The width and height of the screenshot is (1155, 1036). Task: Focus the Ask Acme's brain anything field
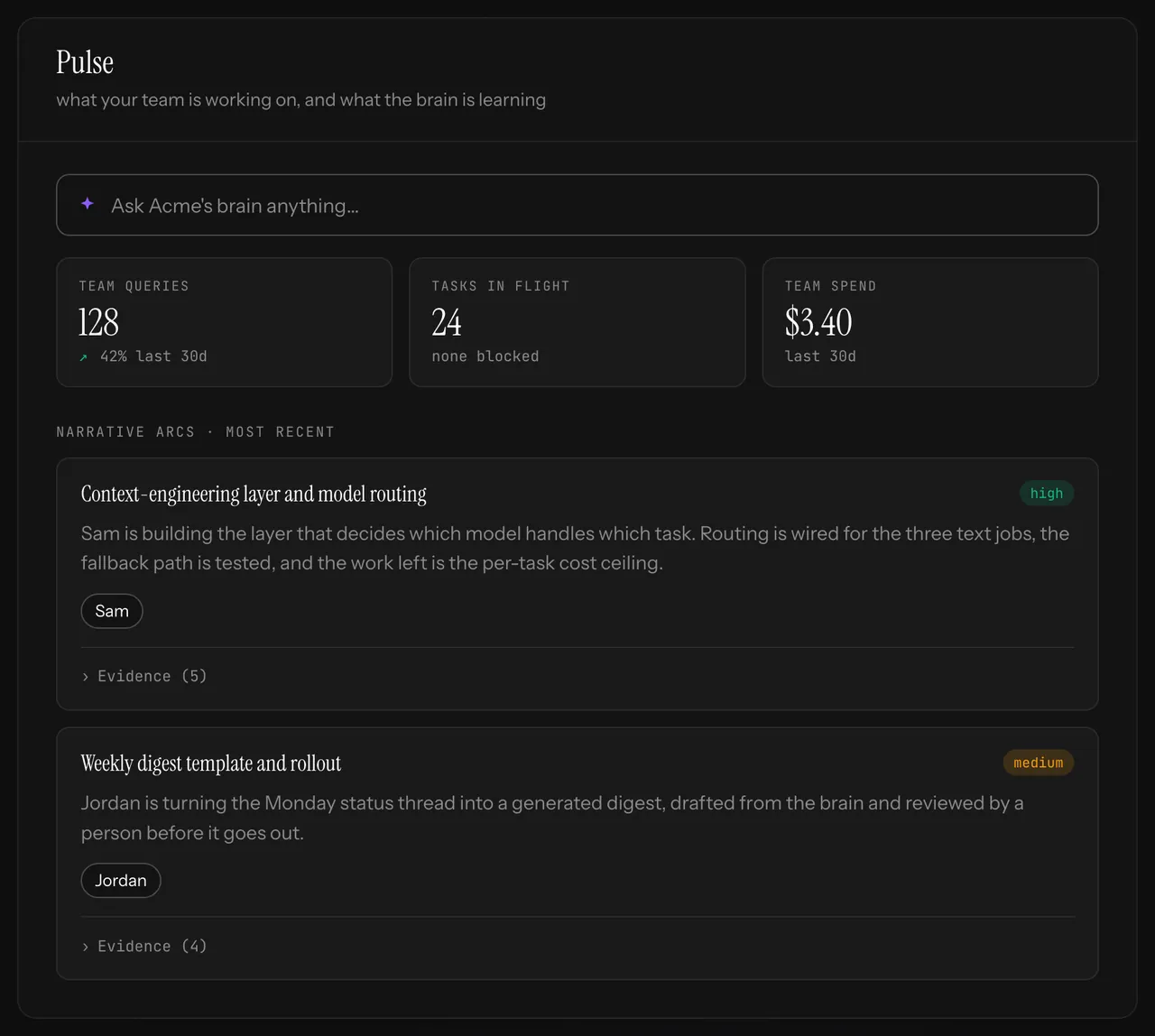577,205
